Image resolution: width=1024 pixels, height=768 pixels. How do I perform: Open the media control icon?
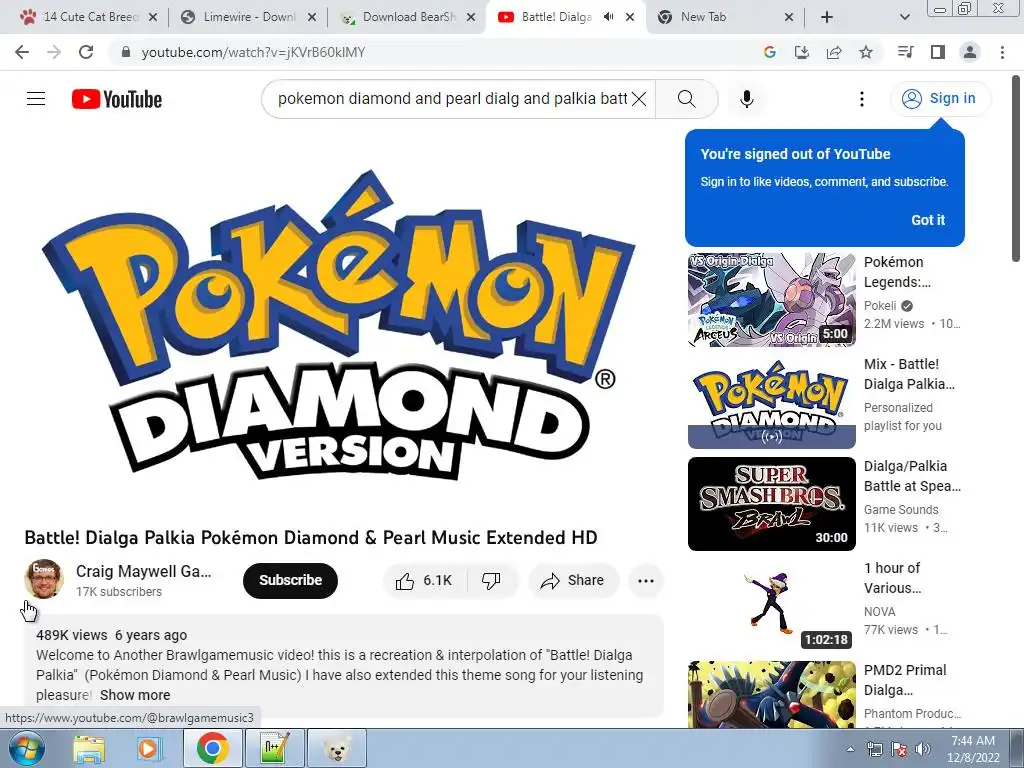pyautogui.click(x=906, y=52)
